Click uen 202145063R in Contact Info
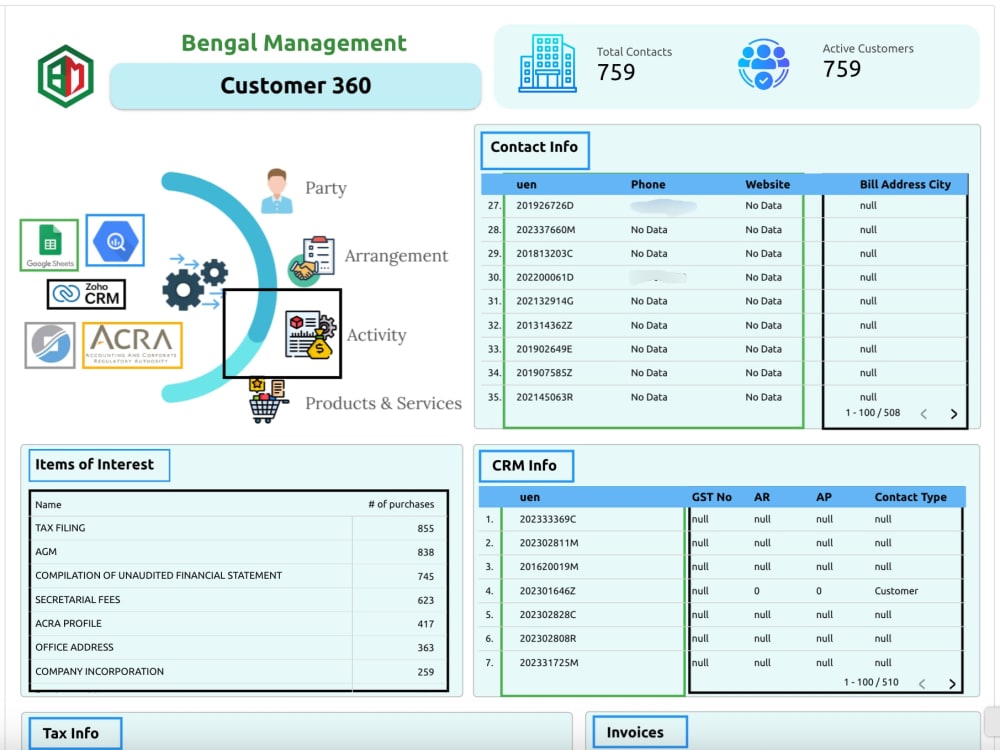 point(544,397)
